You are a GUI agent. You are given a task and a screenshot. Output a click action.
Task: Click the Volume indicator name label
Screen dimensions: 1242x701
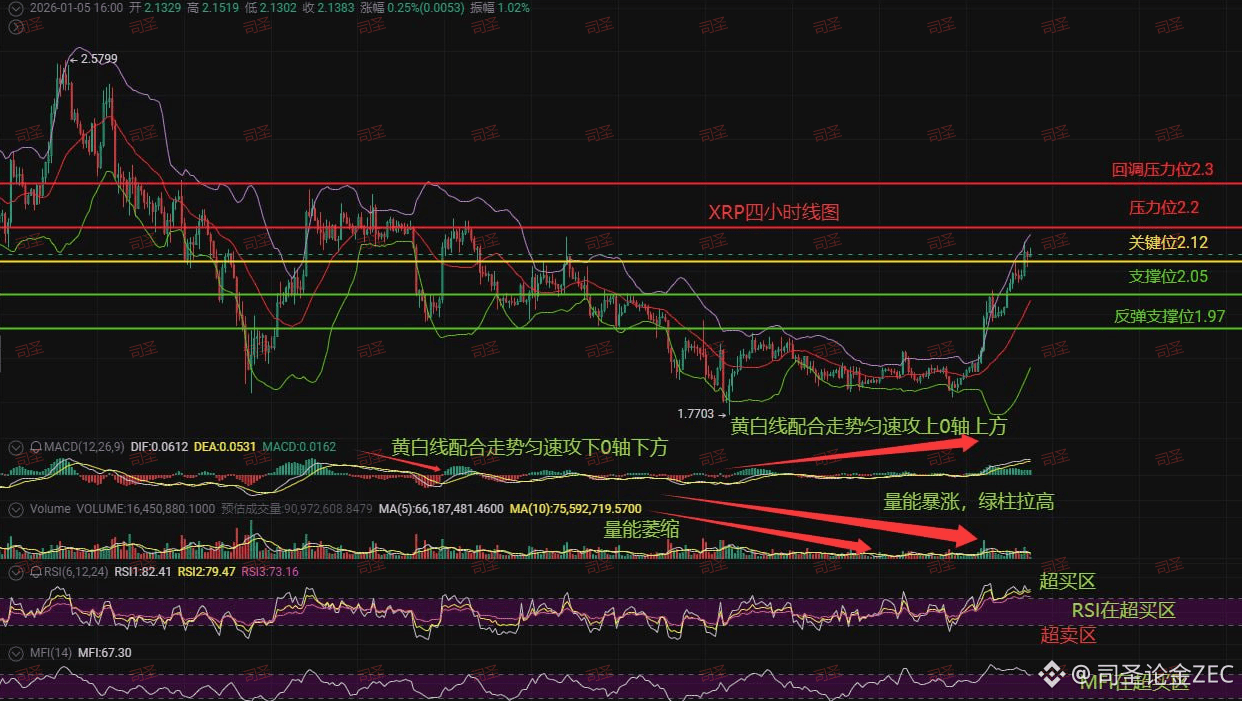coord(50,509)
